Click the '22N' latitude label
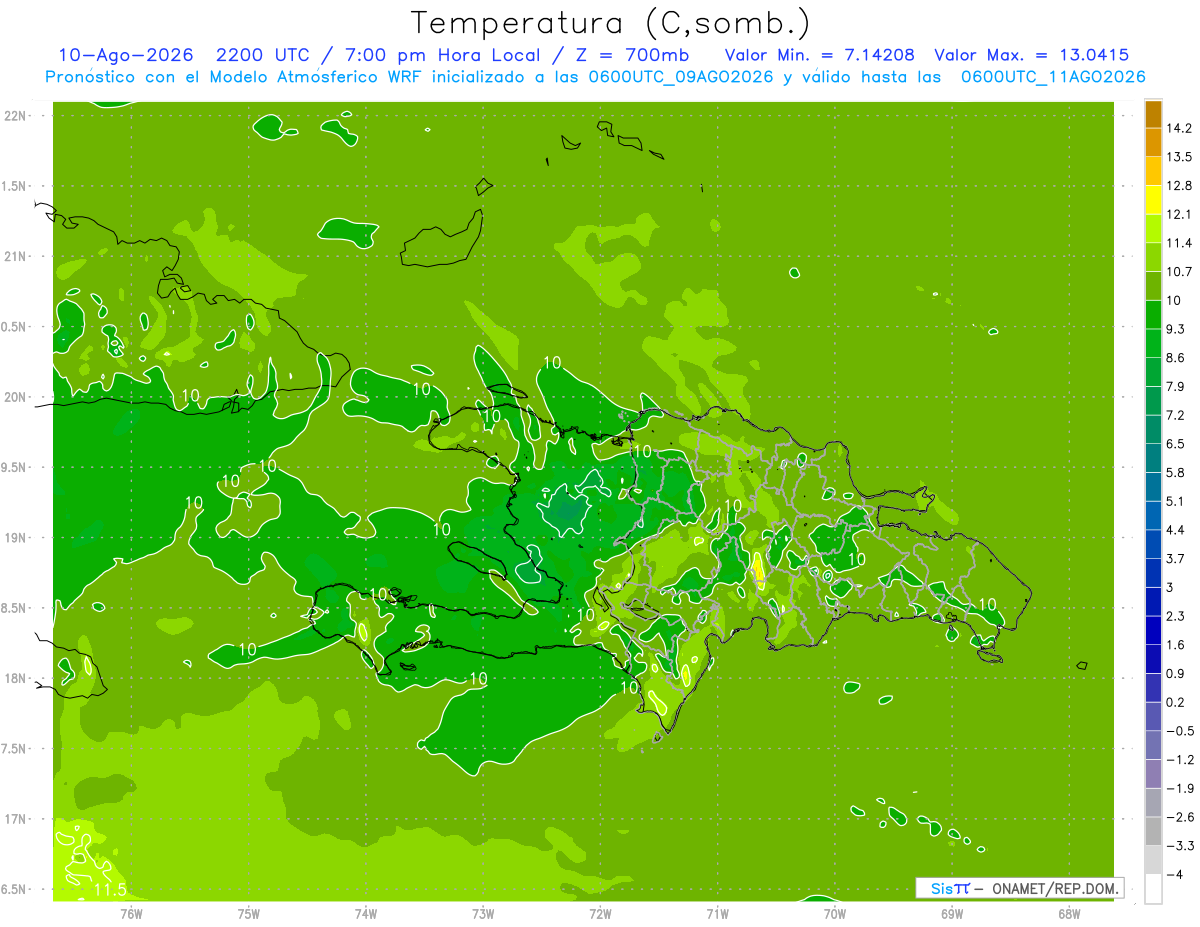The height and width of the screenshot is (927, 1200). pyautogui.click(x=15, y=116)
